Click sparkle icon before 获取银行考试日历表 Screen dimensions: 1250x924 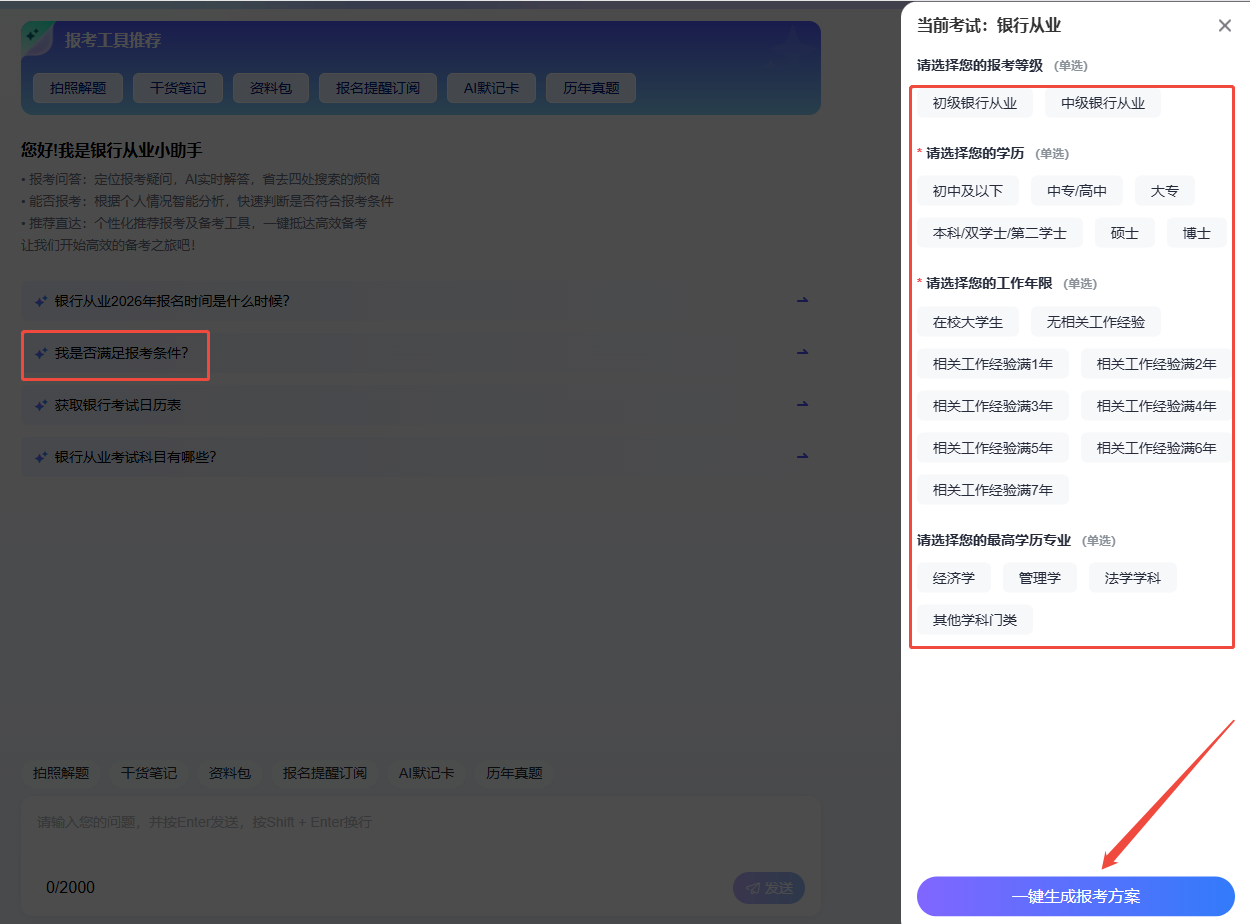click(x=41, y=406)
